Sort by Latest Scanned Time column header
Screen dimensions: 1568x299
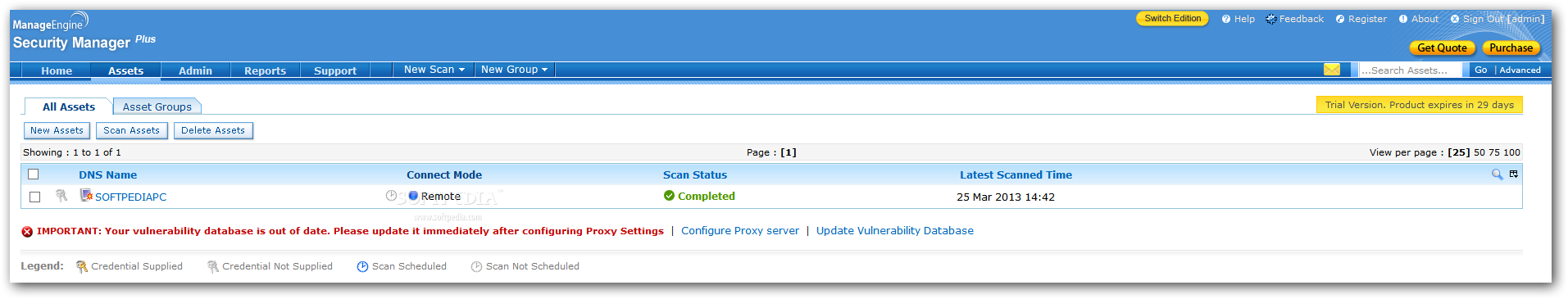[x=1016, y=174]
